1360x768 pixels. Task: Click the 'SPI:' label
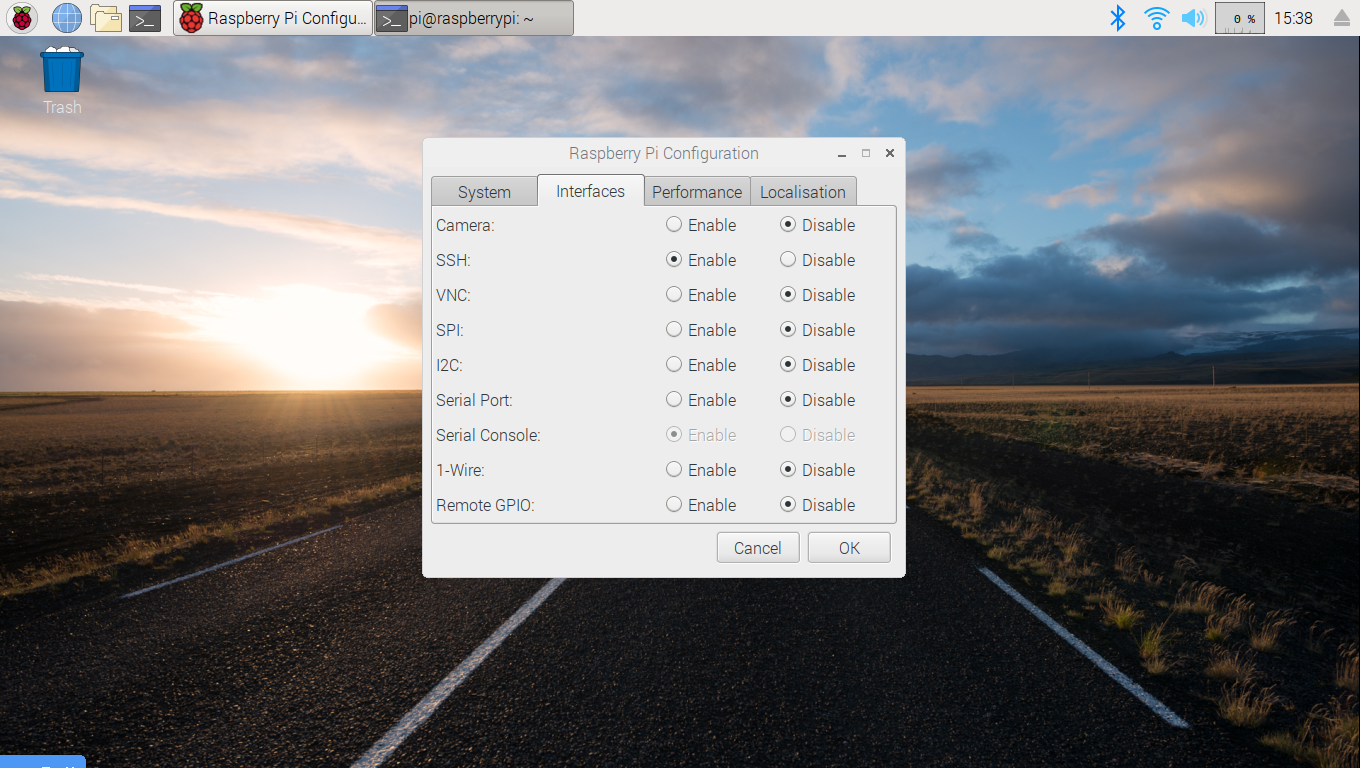450,330
